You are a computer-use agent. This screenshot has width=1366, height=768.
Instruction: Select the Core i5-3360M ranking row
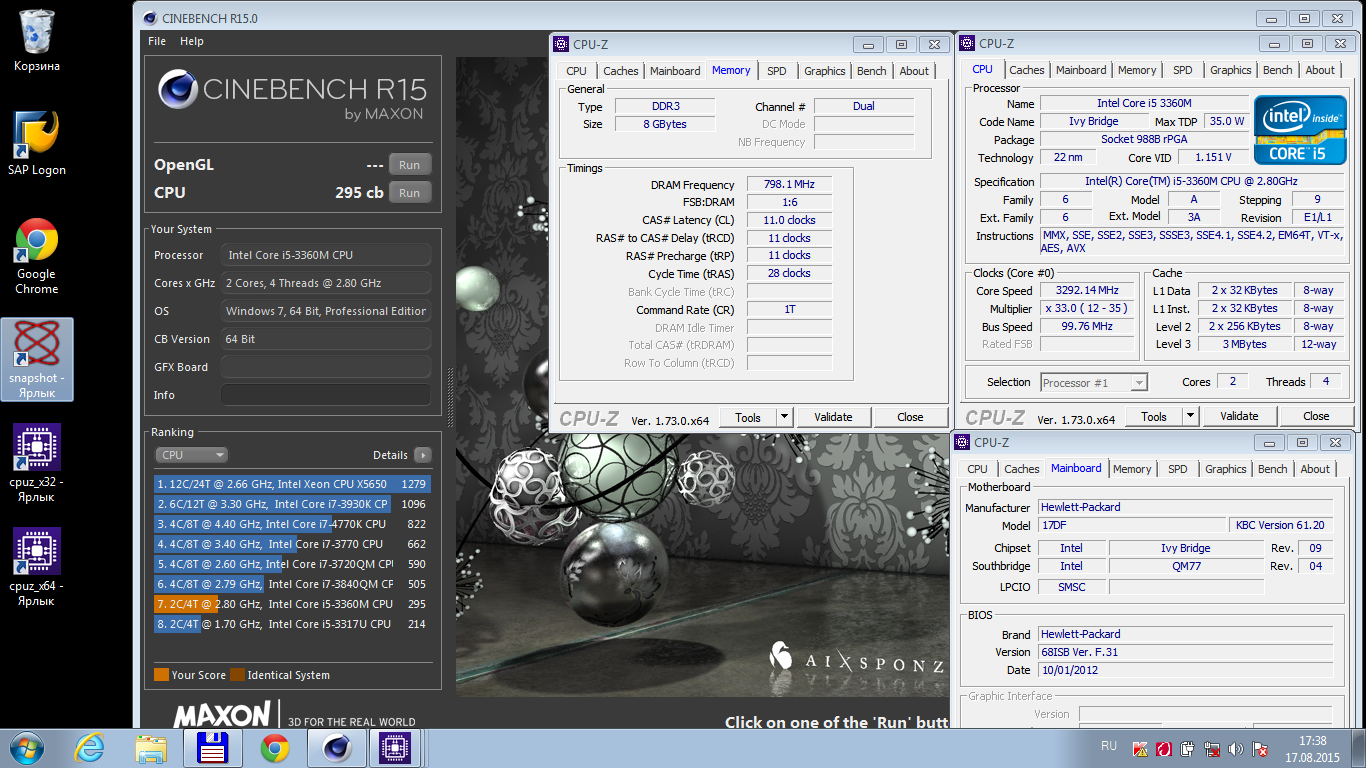tap(292, 604)
